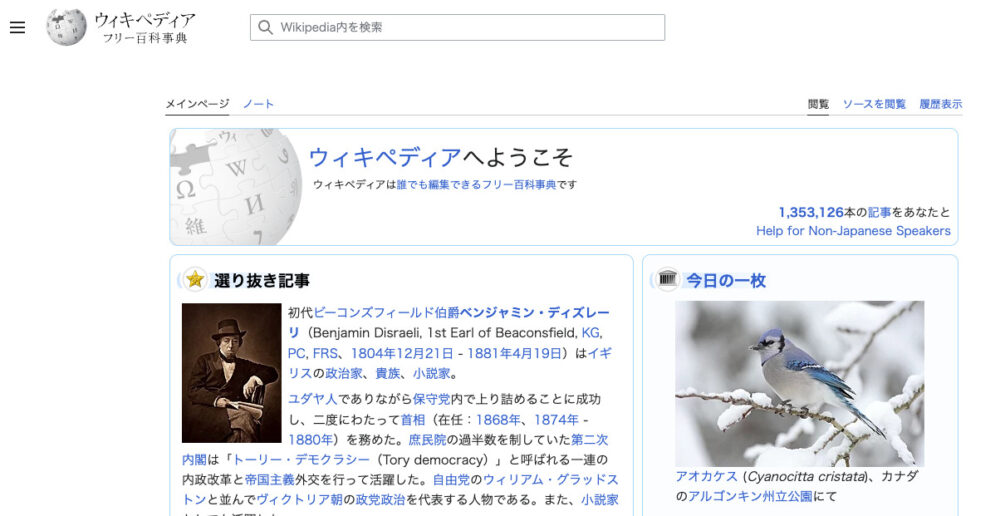Click the gold star featured-article icon
The height and width of the screenshot is (516, 1000).
point(195,279)
